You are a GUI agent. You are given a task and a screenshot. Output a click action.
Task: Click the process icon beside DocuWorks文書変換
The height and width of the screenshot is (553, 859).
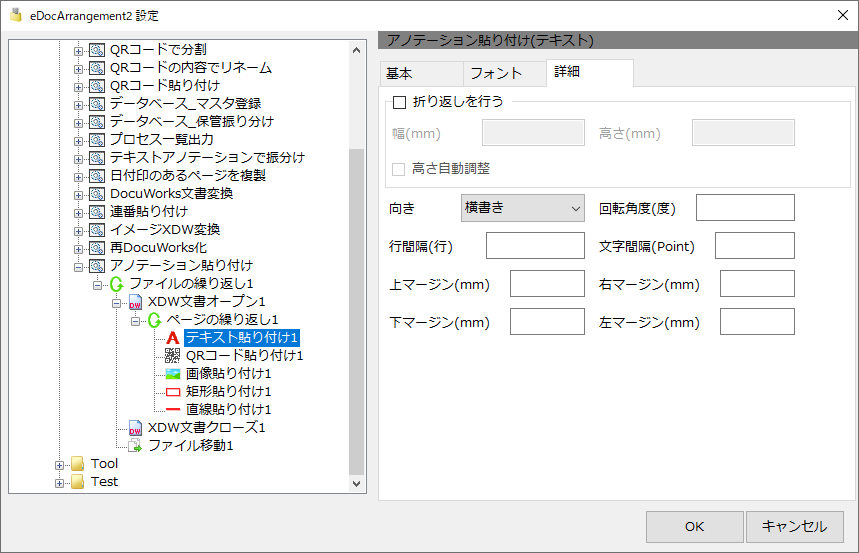[x=97, y=194]
